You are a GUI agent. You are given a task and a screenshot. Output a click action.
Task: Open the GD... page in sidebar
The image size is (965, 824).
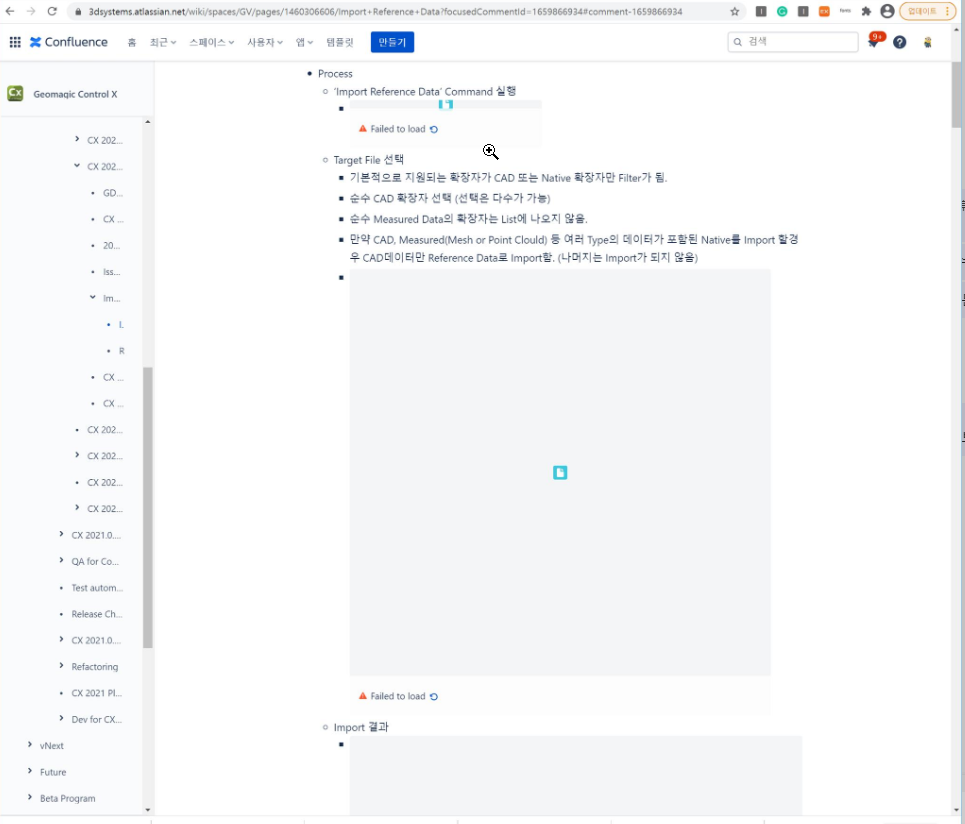pos(113,193)
